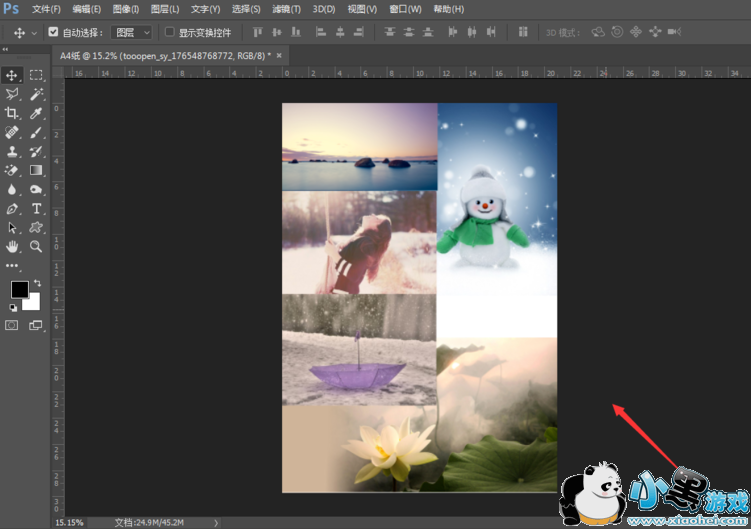Pick the Eyedropper tool

[x=36, y=113]
